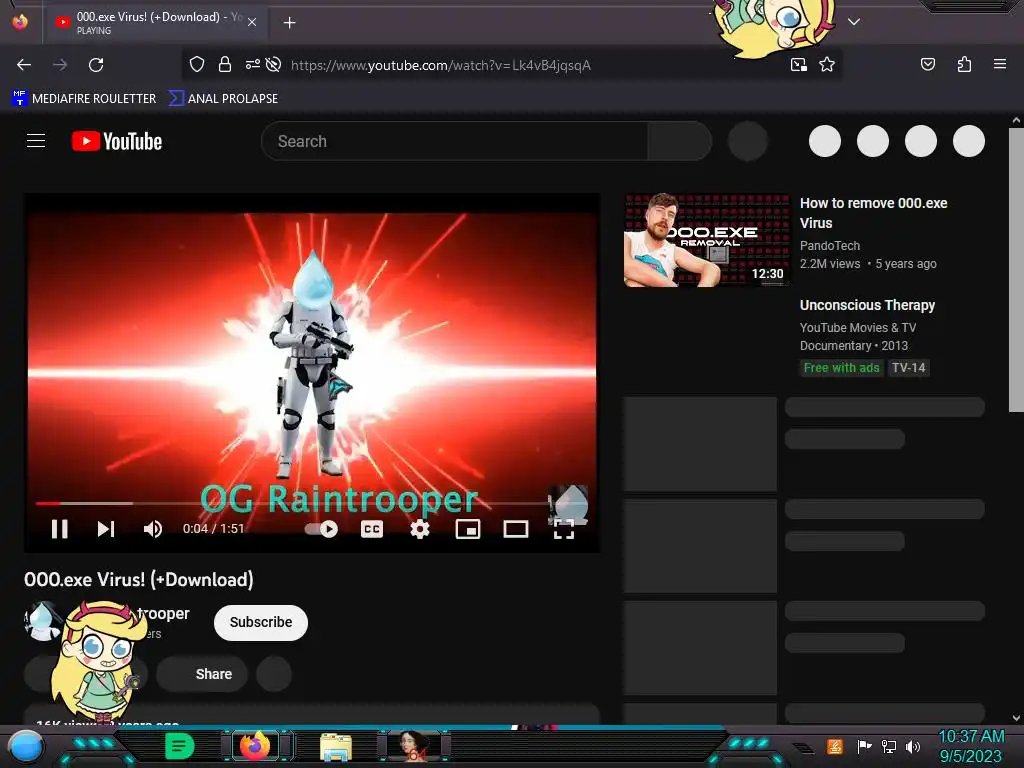
Task: Go back to the previous page
Action: pyautogui.click(x=24, y=65)
